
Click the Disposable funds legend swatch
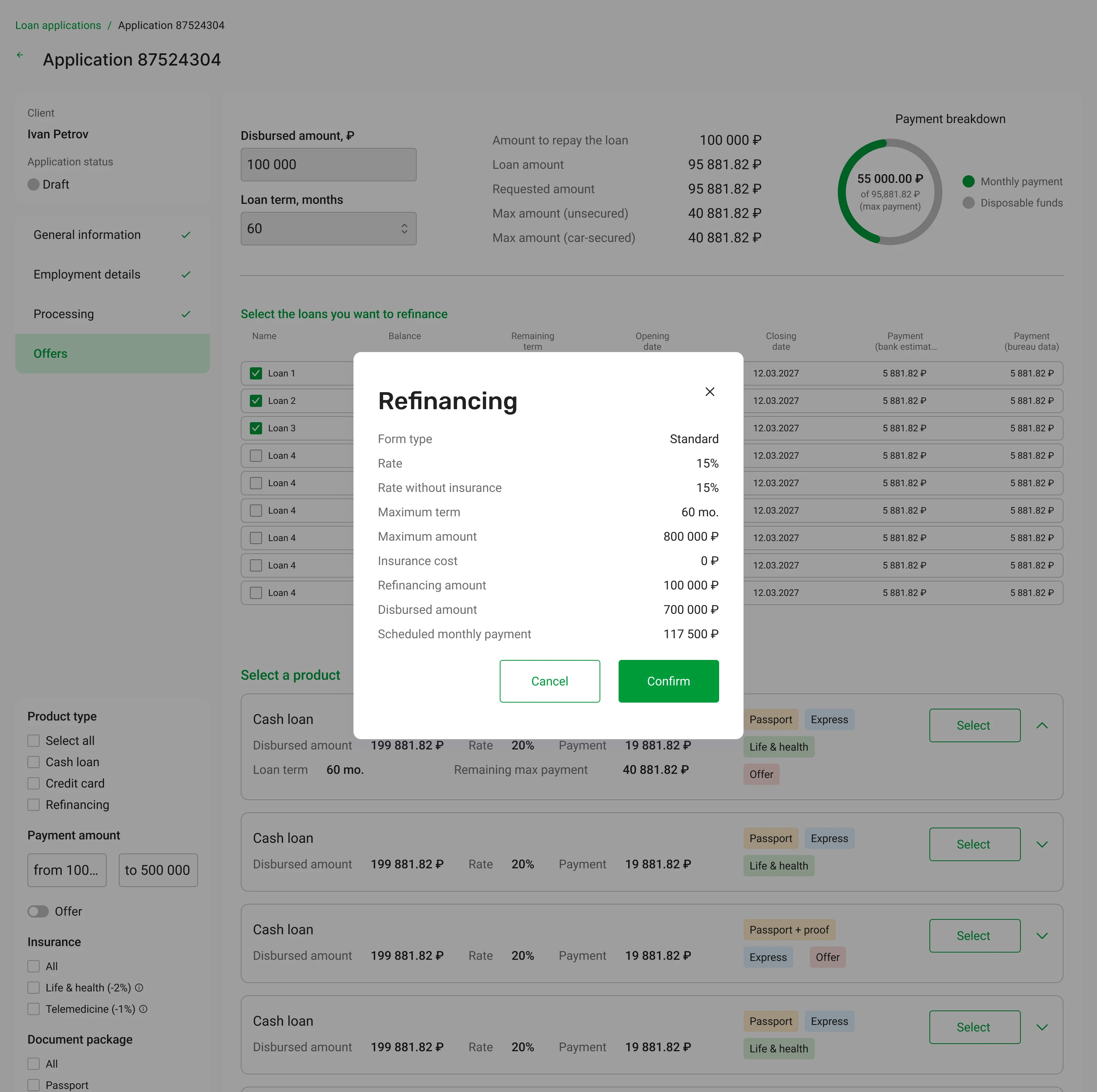click(x=969, y=203)
